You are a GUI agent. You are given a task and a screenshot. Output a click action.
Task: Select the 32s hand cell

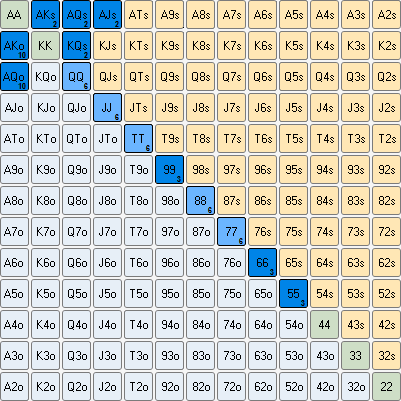[x=386, y=356]
